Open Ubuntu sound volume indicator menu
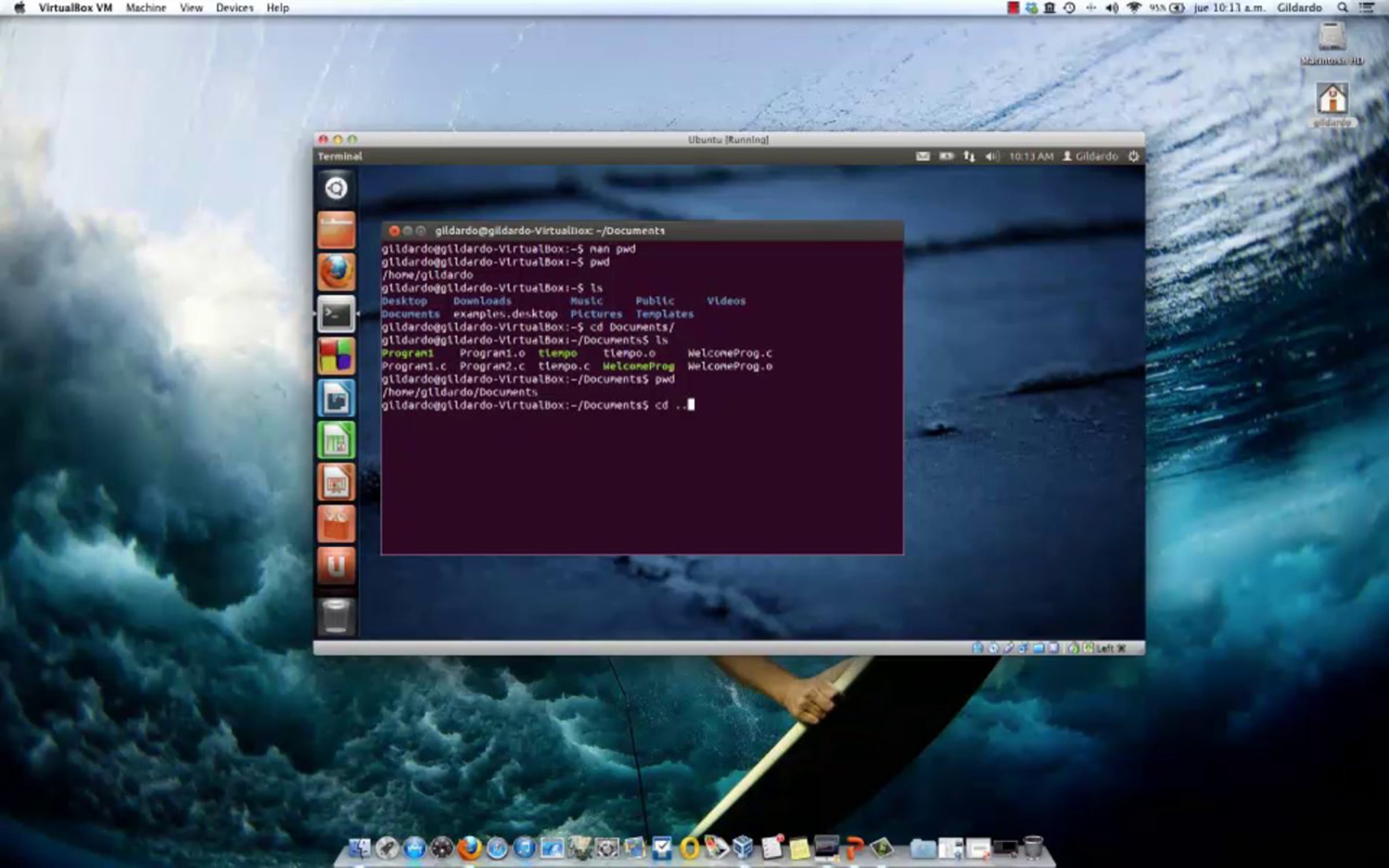1389x868 pixels. [992, 156]
